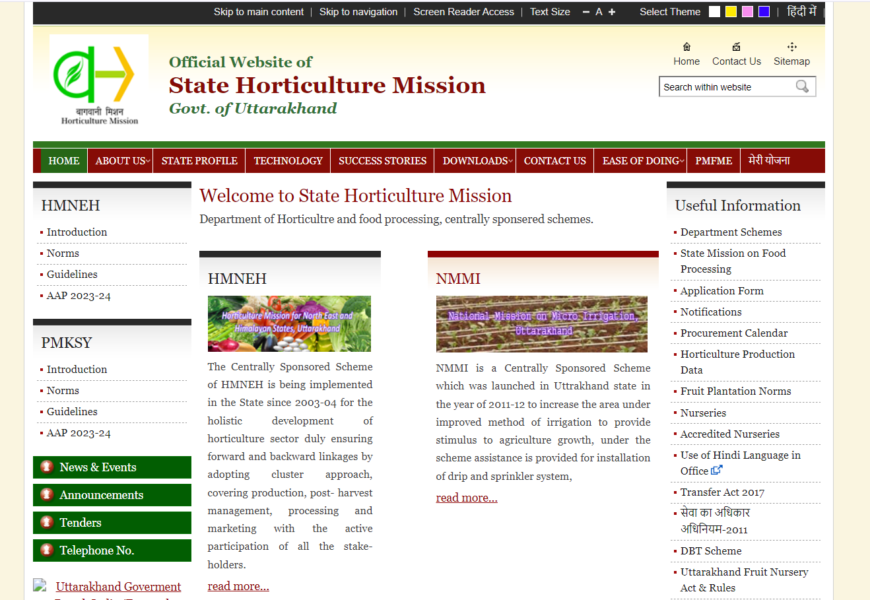Viewport: 870px width, 600px height.
Task: Click the NMMI irrigation banner image
Action: point(542,324)
